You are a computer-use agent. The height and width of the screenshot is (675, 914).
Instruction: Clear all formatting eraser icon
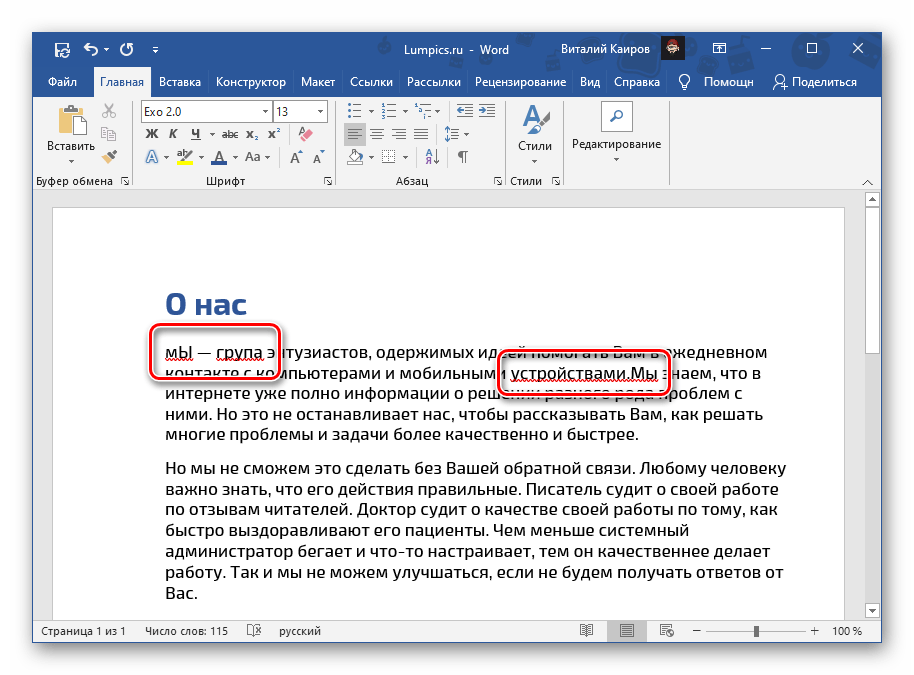[x=305, y=134]
